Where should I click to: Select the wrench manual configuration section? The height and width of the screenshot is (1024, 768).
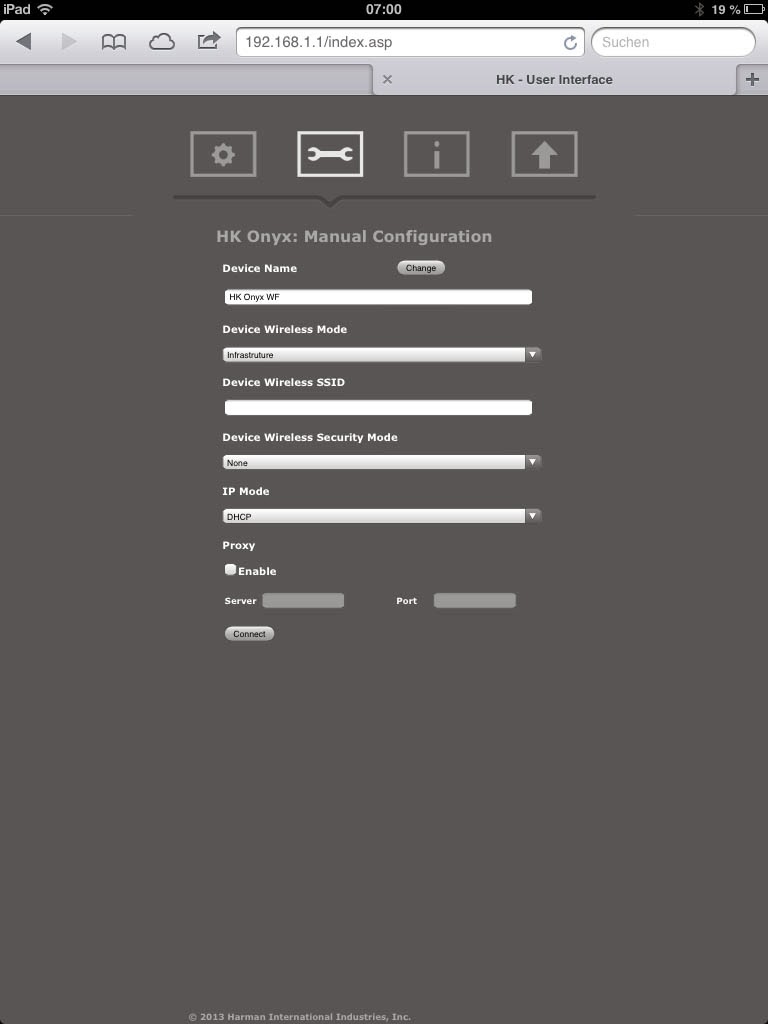(330, 154)
